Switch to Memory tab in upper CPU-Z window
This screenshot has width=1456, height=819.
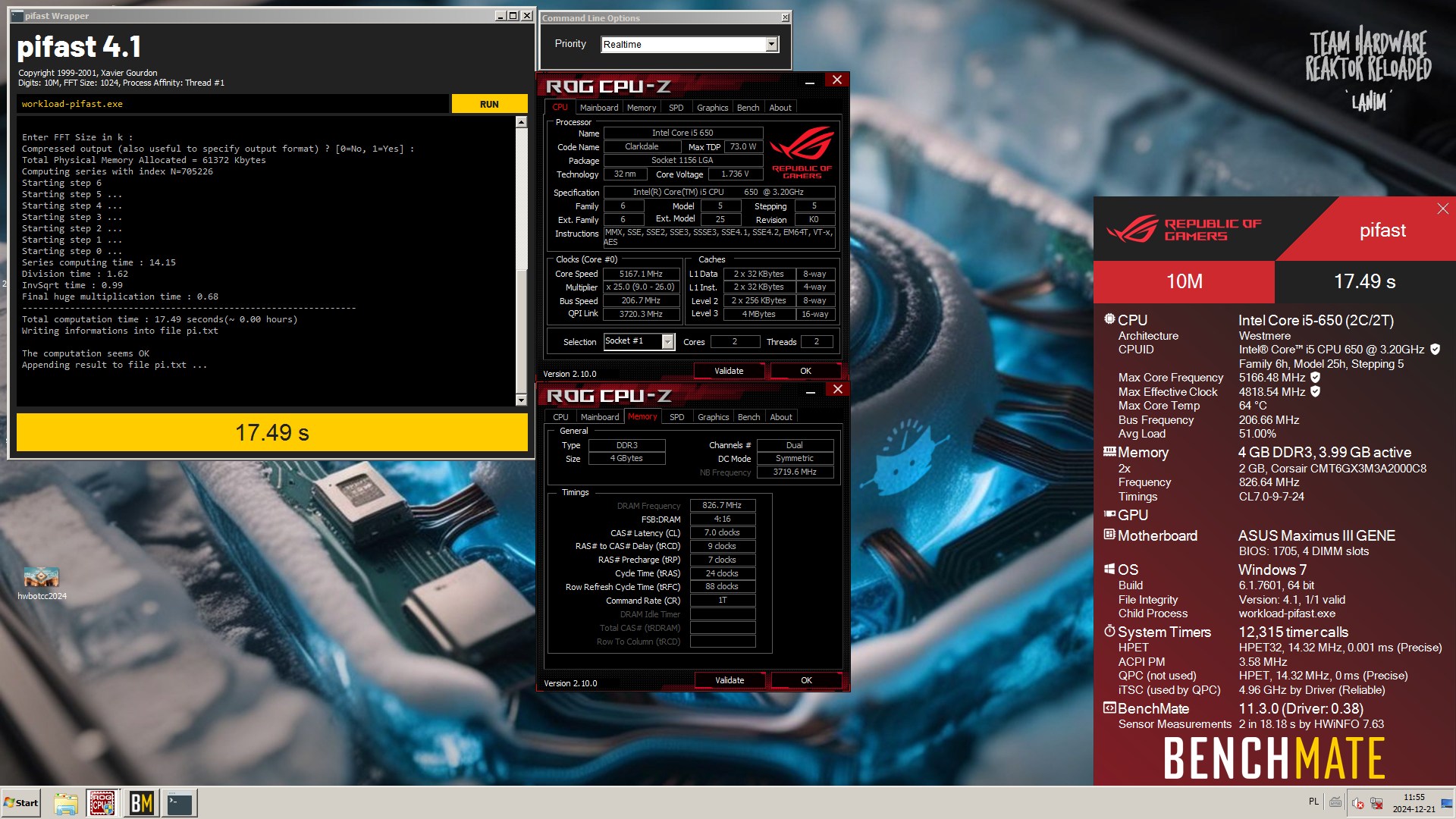642,108
